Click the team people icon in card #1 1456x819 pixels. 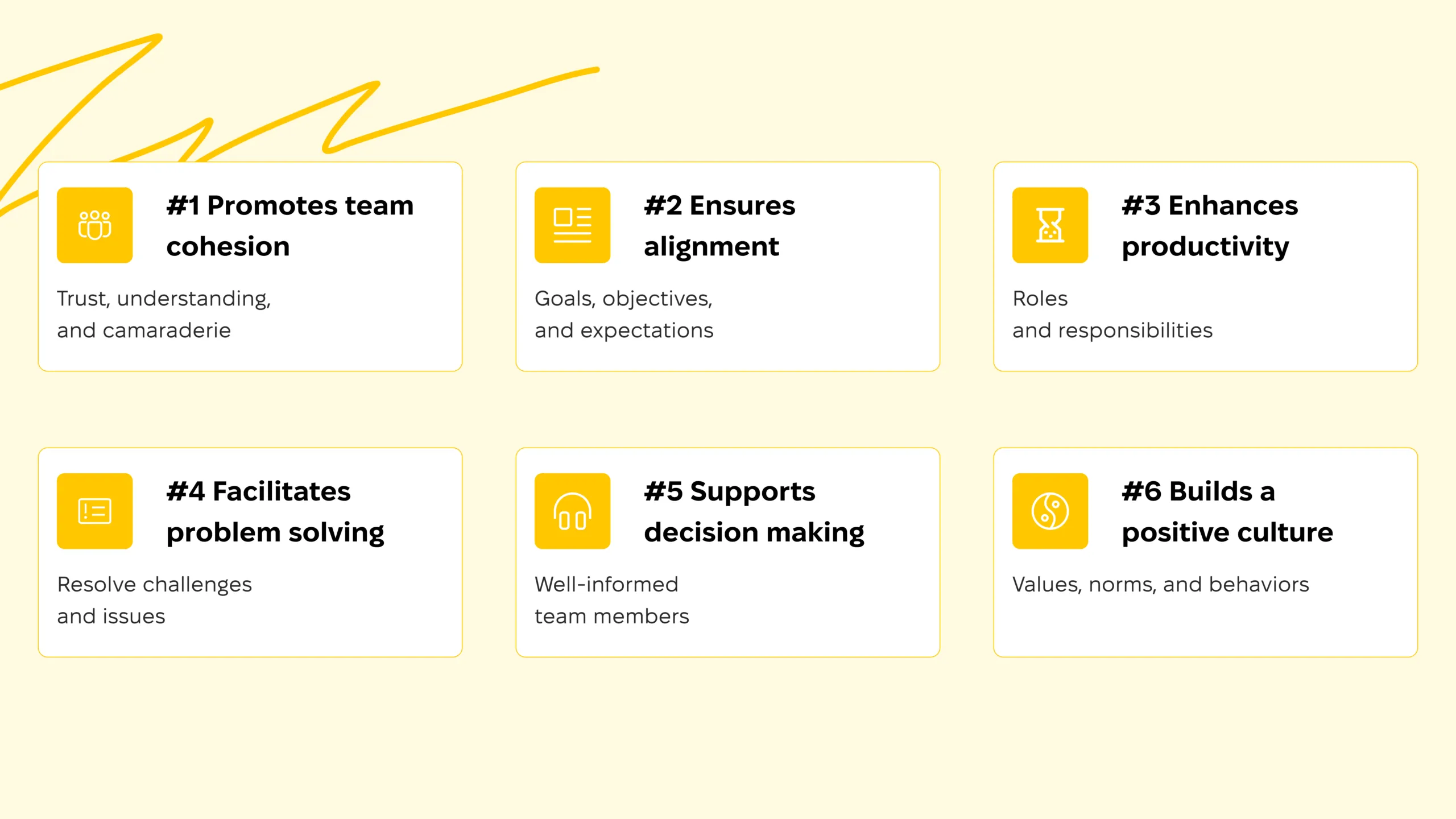(x=94, y=225)
